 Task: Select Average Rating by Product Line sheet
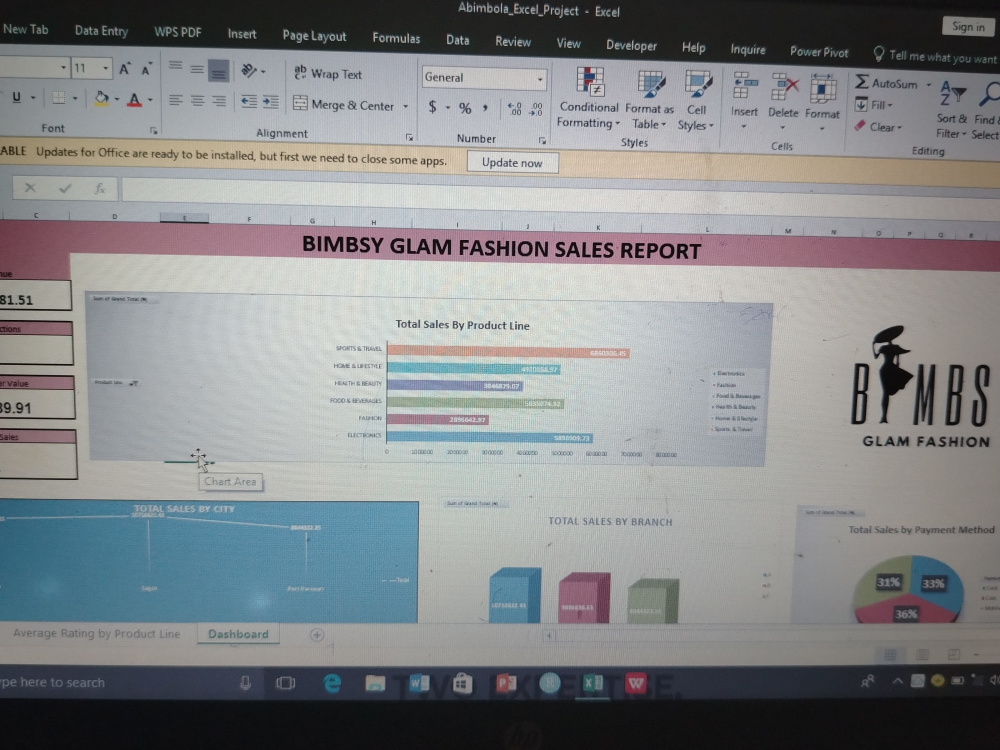[96, 633]
